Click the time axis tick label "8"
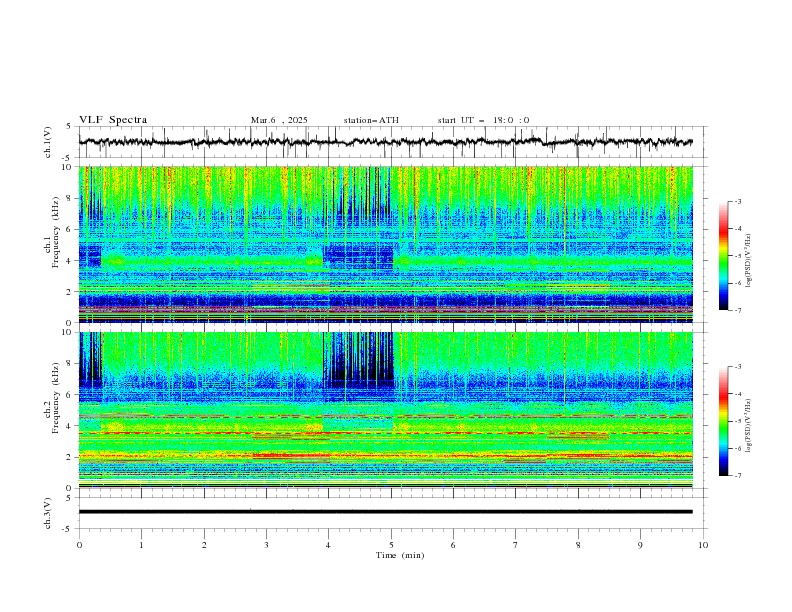Viewport: 792px width, 612px height. [578, 545]
